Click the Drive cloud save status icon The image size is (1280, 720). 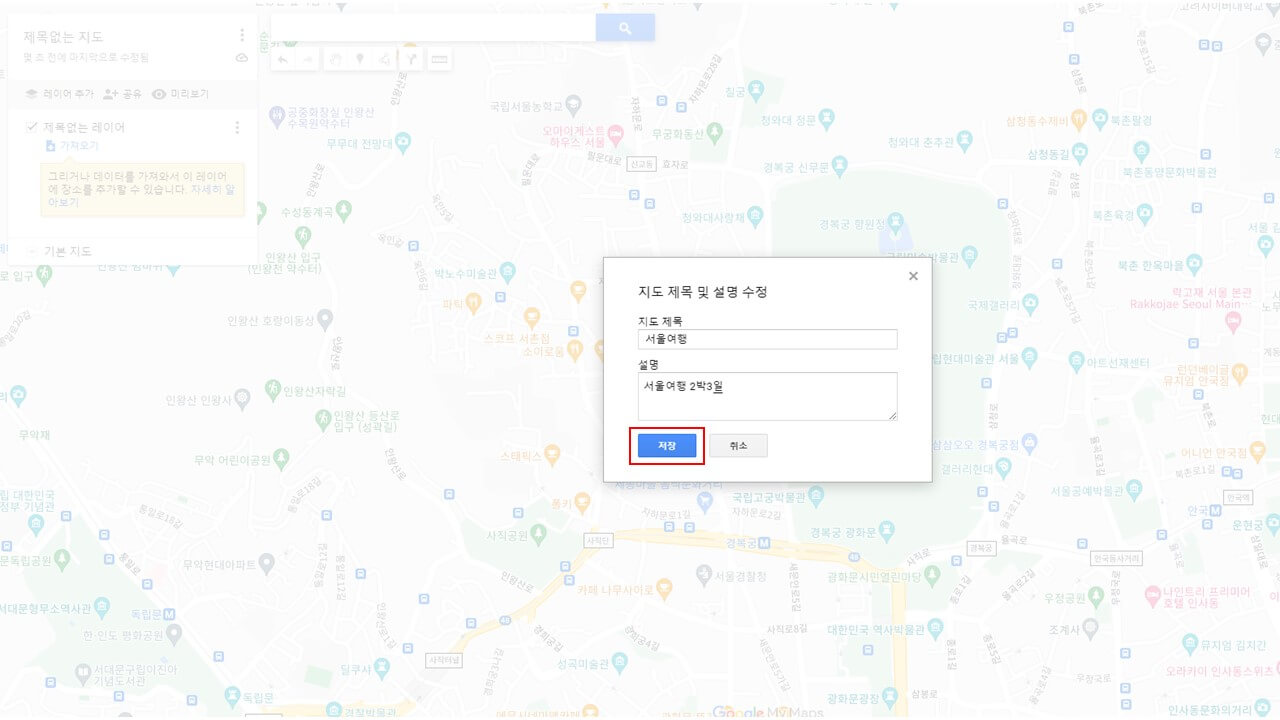[241, 58]
